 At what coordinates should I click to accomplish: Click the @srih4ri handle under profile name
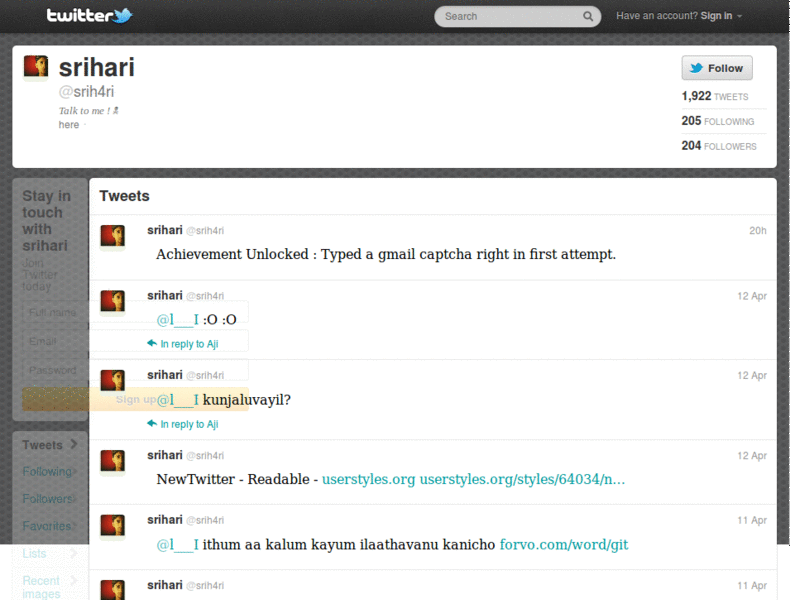coord(86,92)
